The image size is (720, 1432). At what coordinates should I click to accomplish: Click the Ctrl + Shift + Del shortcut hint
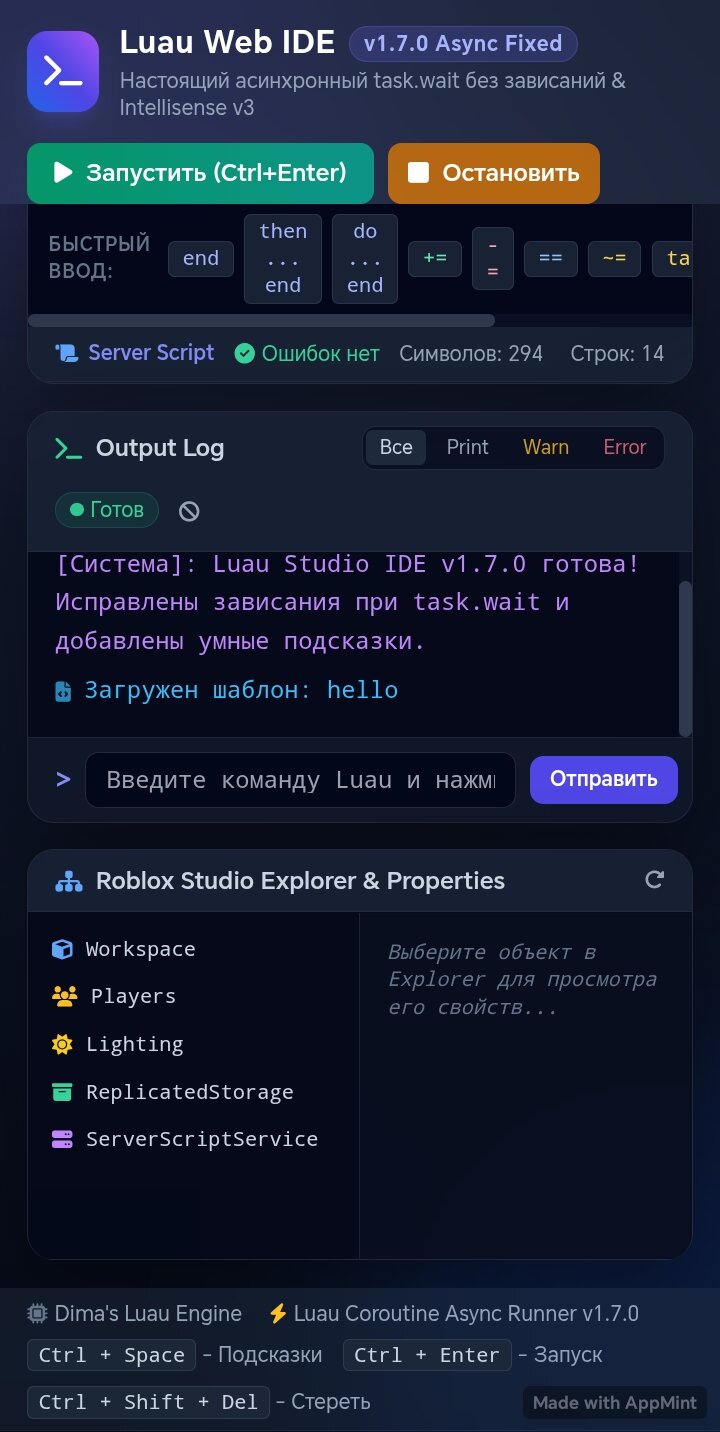[x=148, y=1402]
